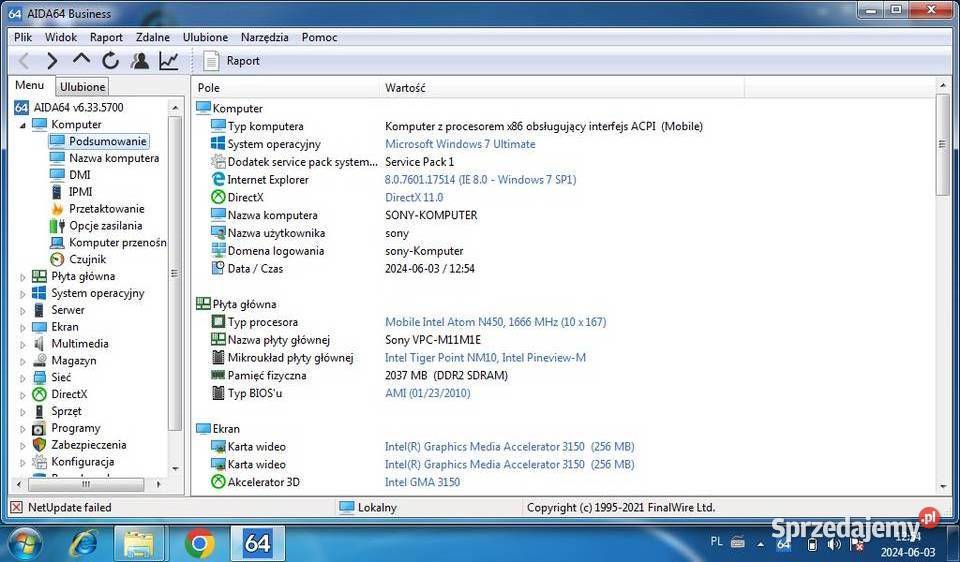Click the Raport toolbar button
Viewport: 960px width, 562px height.
tap(231, 61)
